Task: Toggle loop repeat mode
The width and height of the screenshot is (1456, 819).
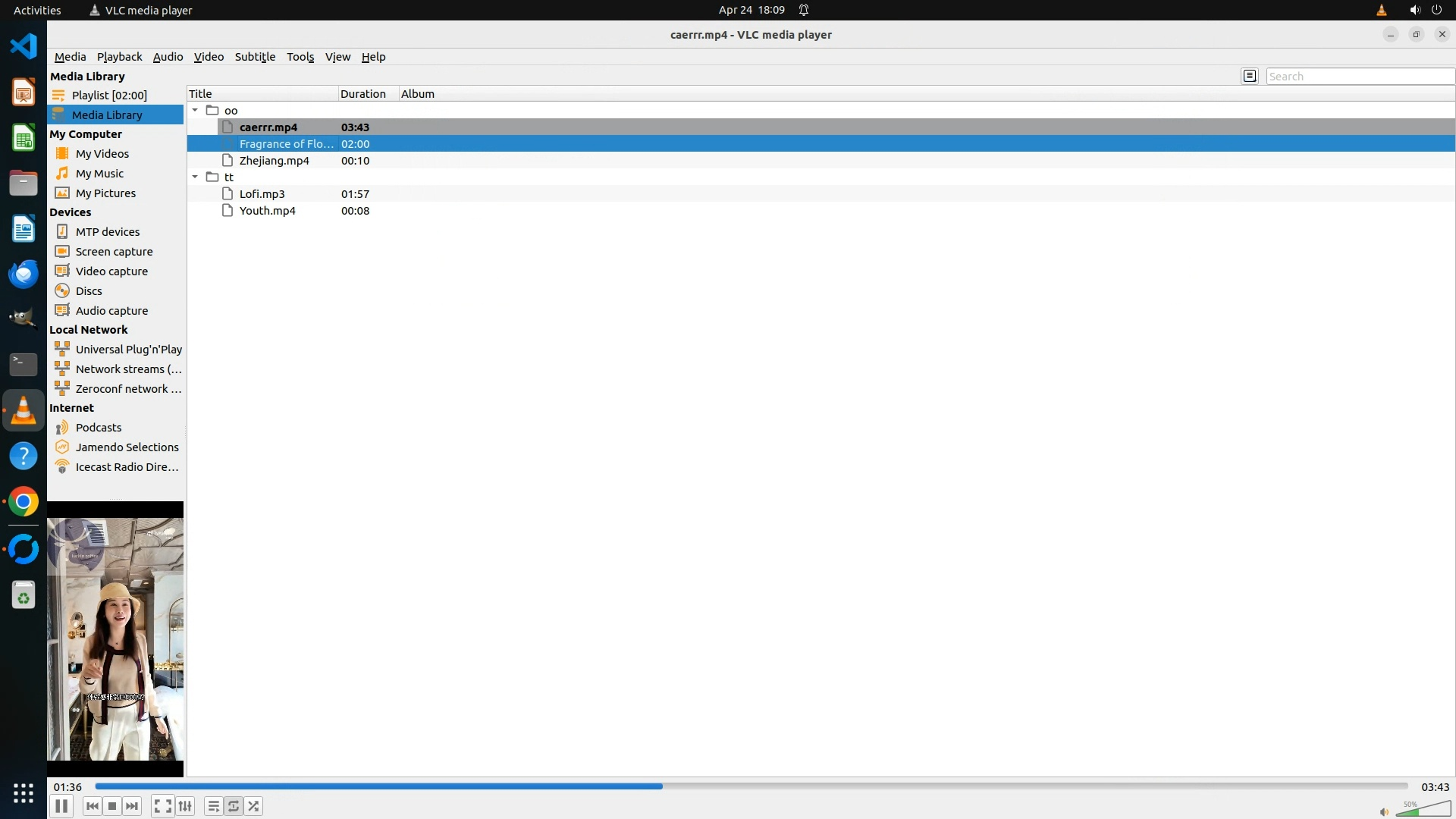Action: point(234,806)
